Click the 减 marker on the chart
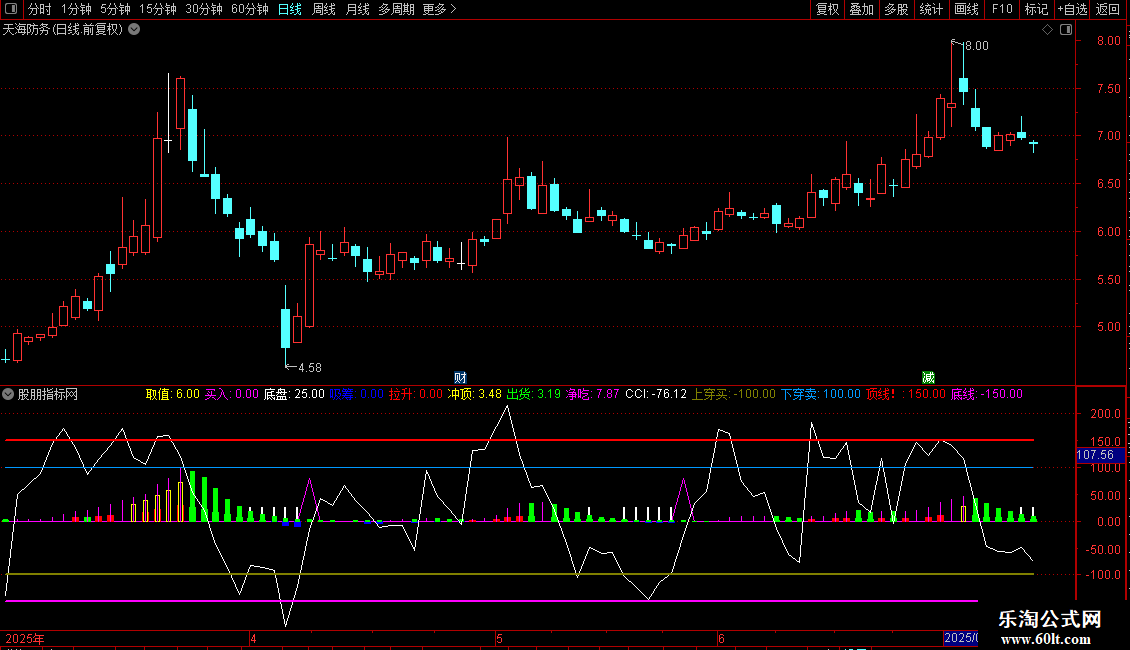This screenshot has width=1130, height=650. [928, 378]
